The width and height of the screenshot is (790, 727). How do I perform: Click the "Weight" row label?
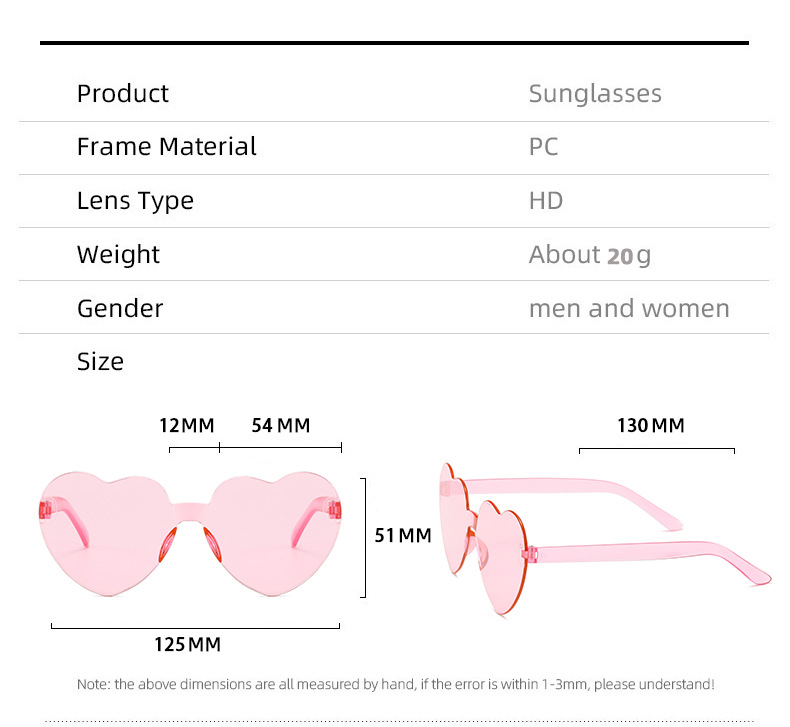click(x=118, y=255)
